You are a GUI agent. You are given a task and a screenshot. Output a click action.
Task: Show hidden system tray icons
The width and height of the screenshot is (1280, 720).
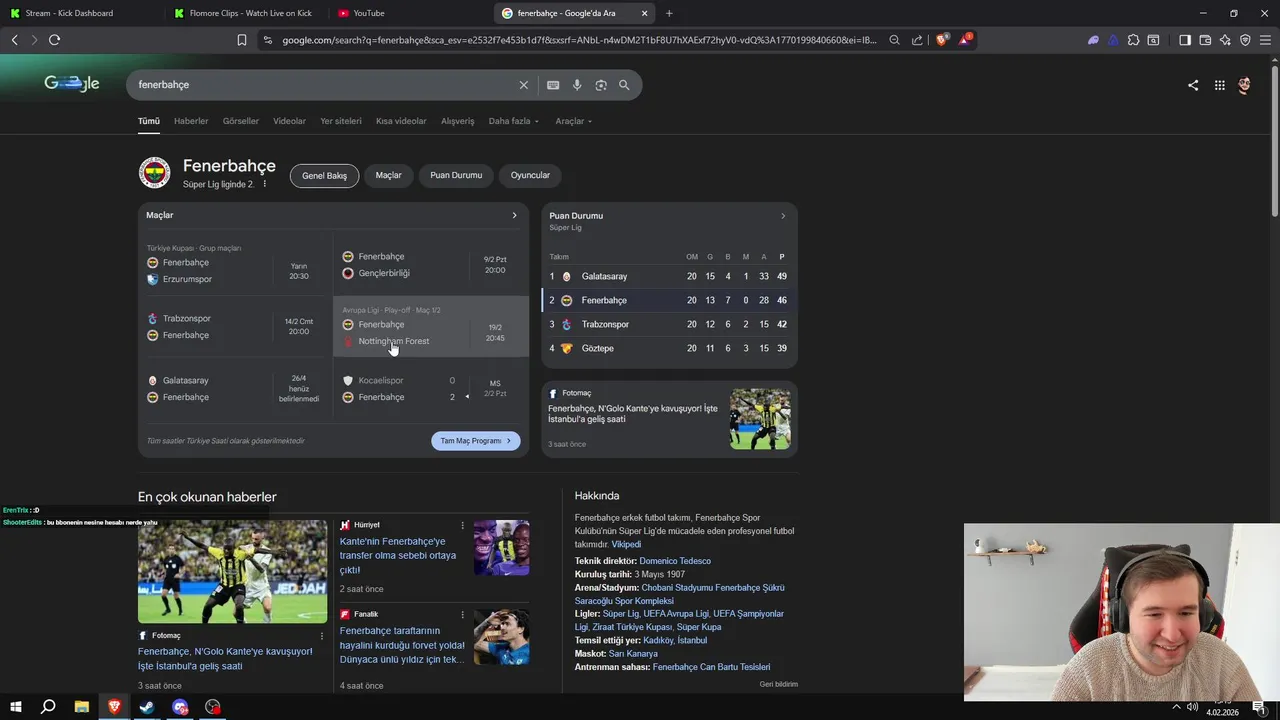pyautogui.click(x=1176, y=707)
